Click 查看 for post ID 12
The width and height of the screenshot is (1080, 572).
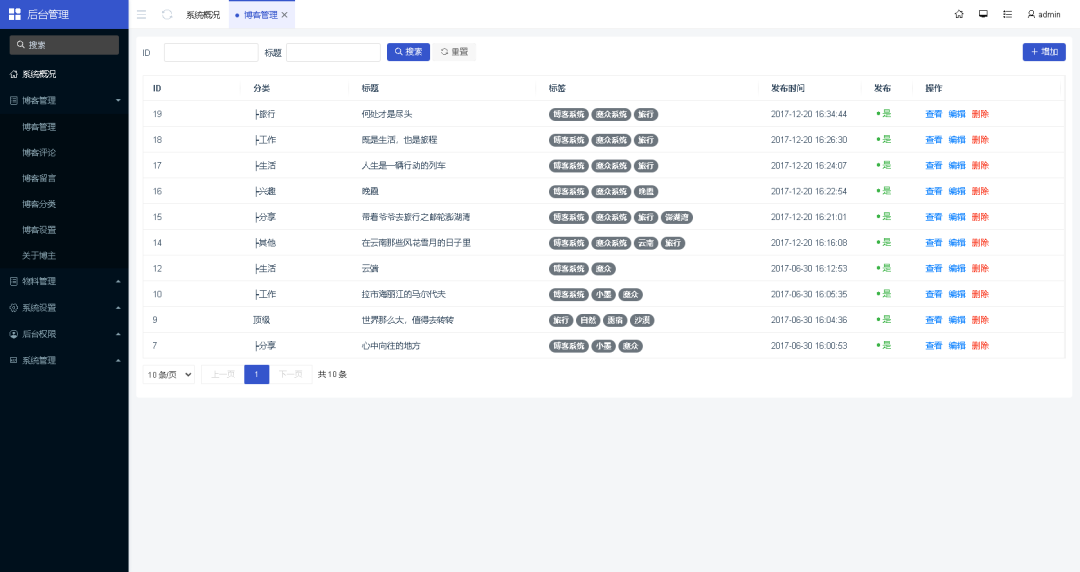pos(933,269)
